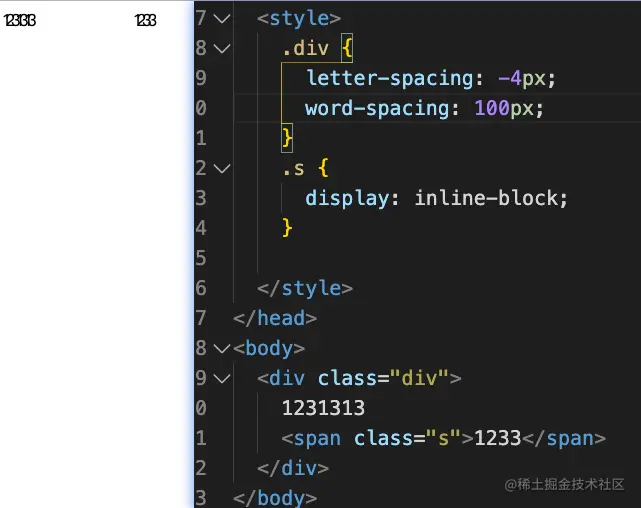Click the opening <style> tag

click(x=299, y=18)
